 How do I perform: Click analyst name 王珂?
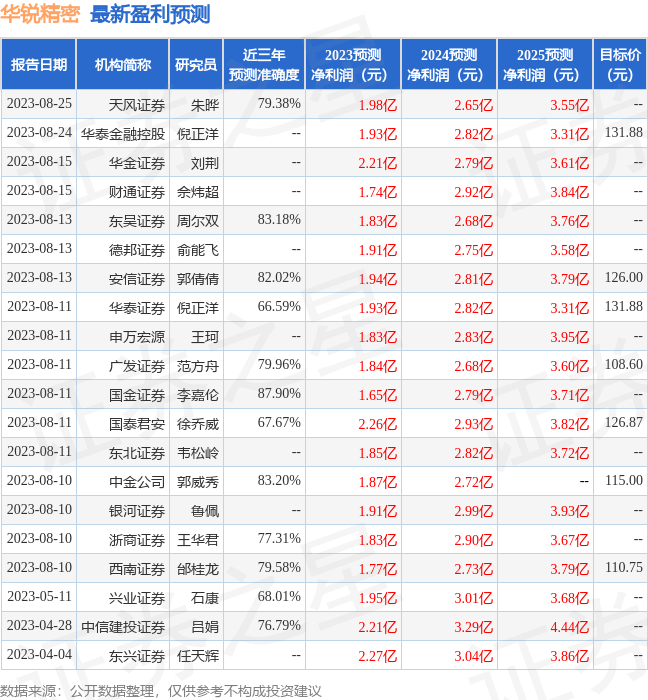pyautogui.click(x=205, y=337)
